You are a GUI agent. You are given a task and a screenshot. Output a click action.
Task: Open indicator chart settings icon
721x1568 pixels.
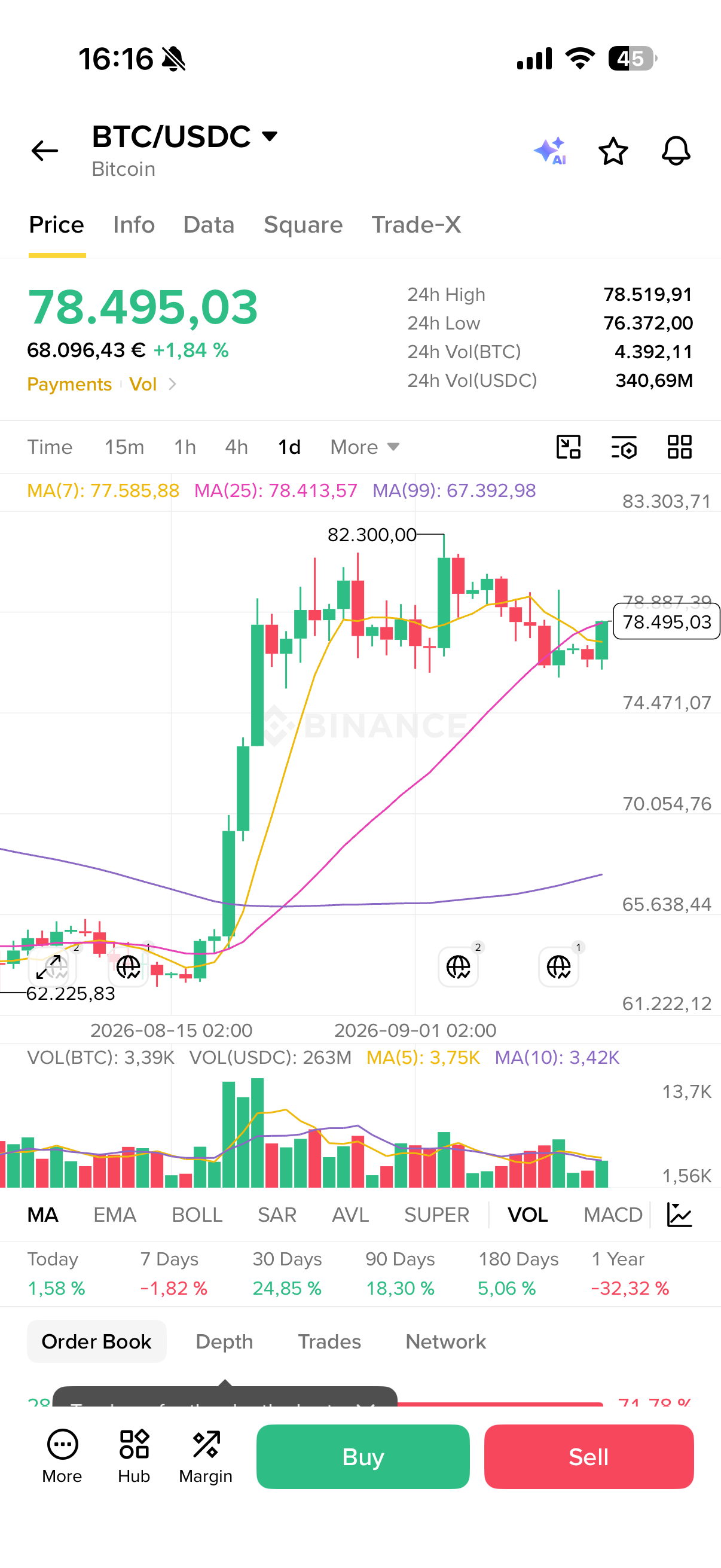pyautogui.click(x=680, y=1215)
